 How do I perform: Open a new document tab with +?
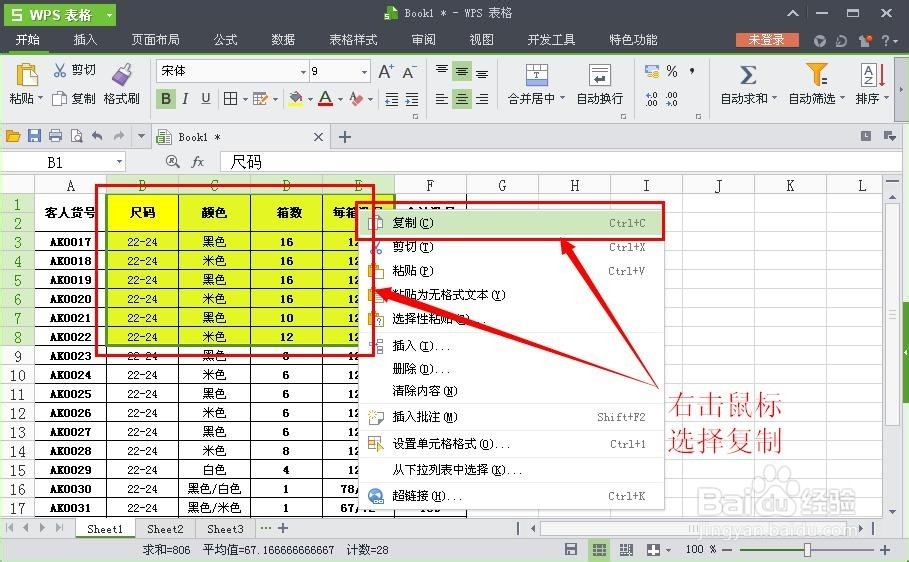(x=345, y=137)
